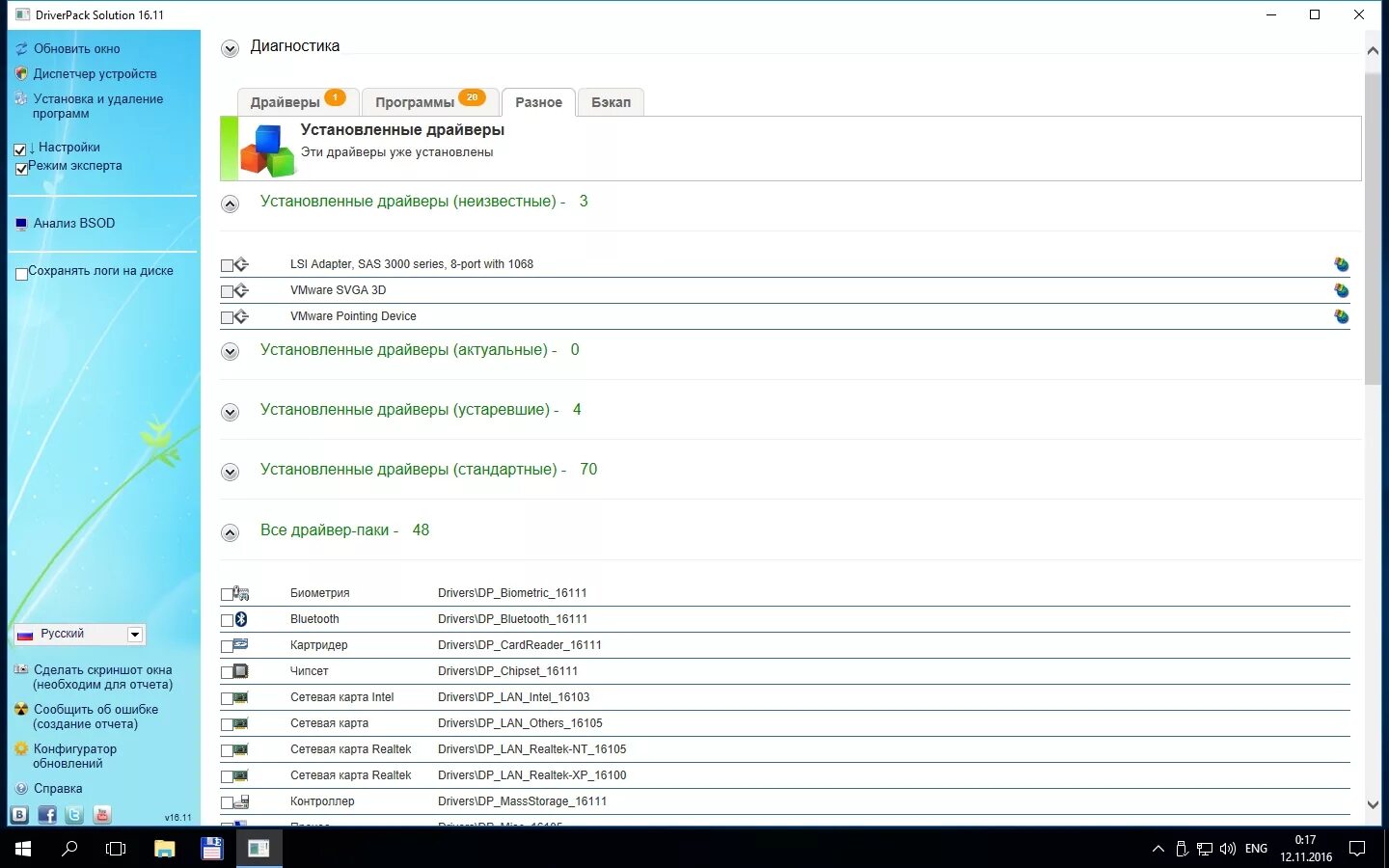Image resolution: width=1389 pixels, height=868 pixels.
Task: Expand Установленные драйверы (стандартные) section
Action: click(x=230, y=472)
